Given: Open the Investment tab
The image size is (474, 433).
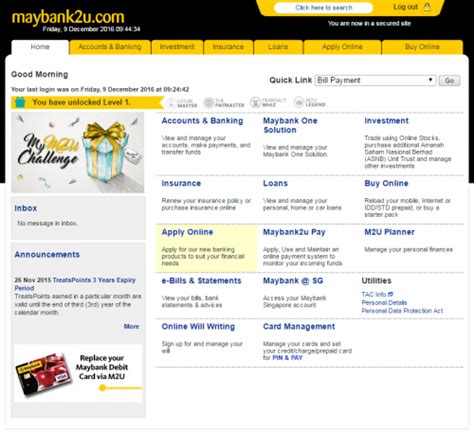Looking at the screenshot, I should [177, 47].
